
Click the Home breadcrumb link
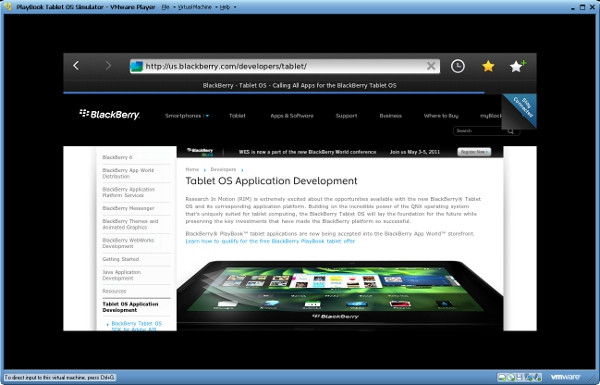[x=192, y=169]
